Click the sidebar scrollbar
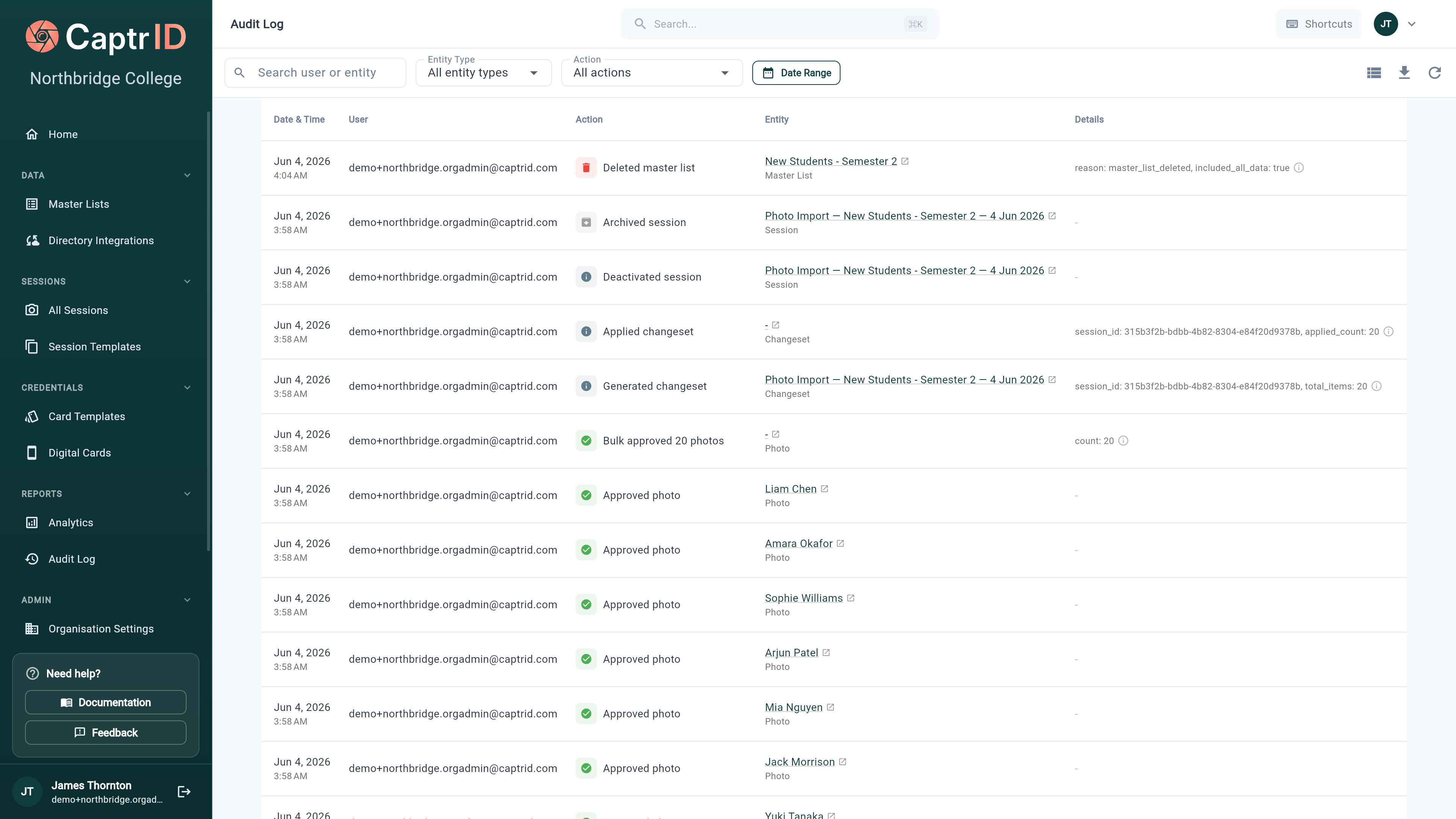The width and height of the screenshot is (1456, 819). 208,331
